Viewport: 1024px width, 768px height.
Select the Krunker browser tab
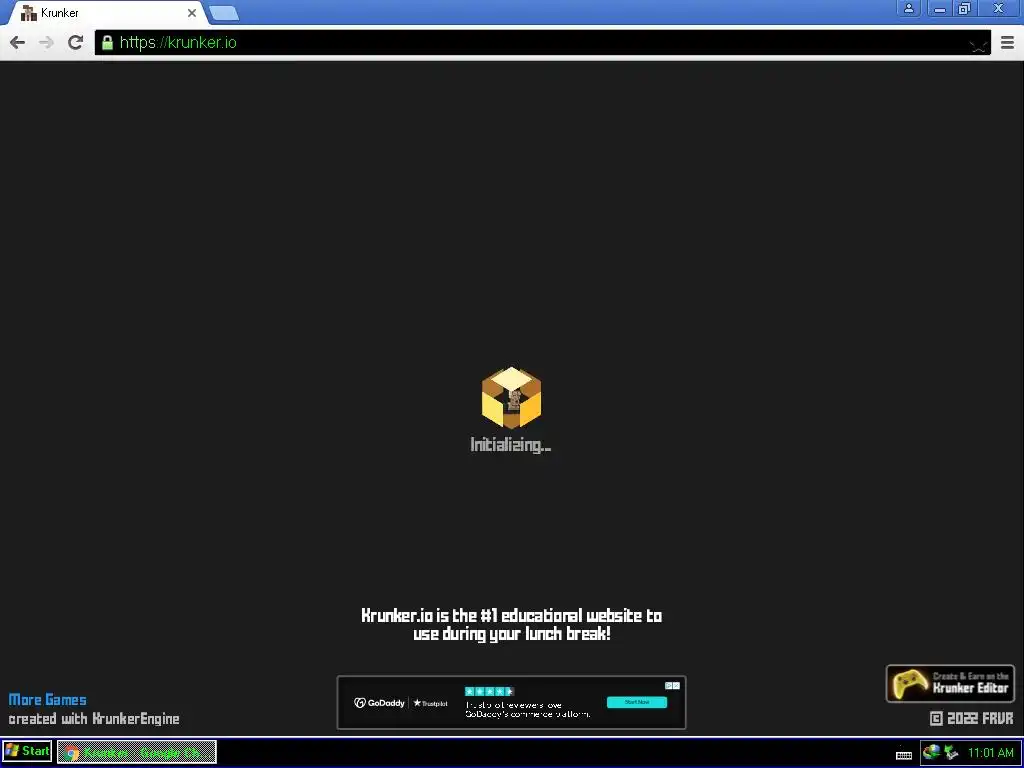point(106,13)
